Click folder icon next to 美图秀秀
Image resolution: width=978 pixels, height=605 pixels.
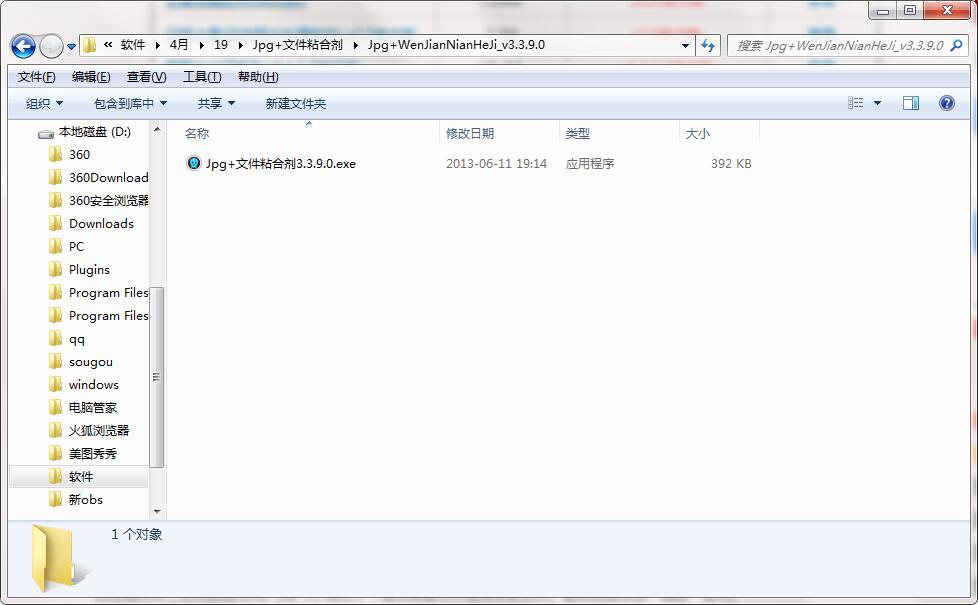coord(56,453)
